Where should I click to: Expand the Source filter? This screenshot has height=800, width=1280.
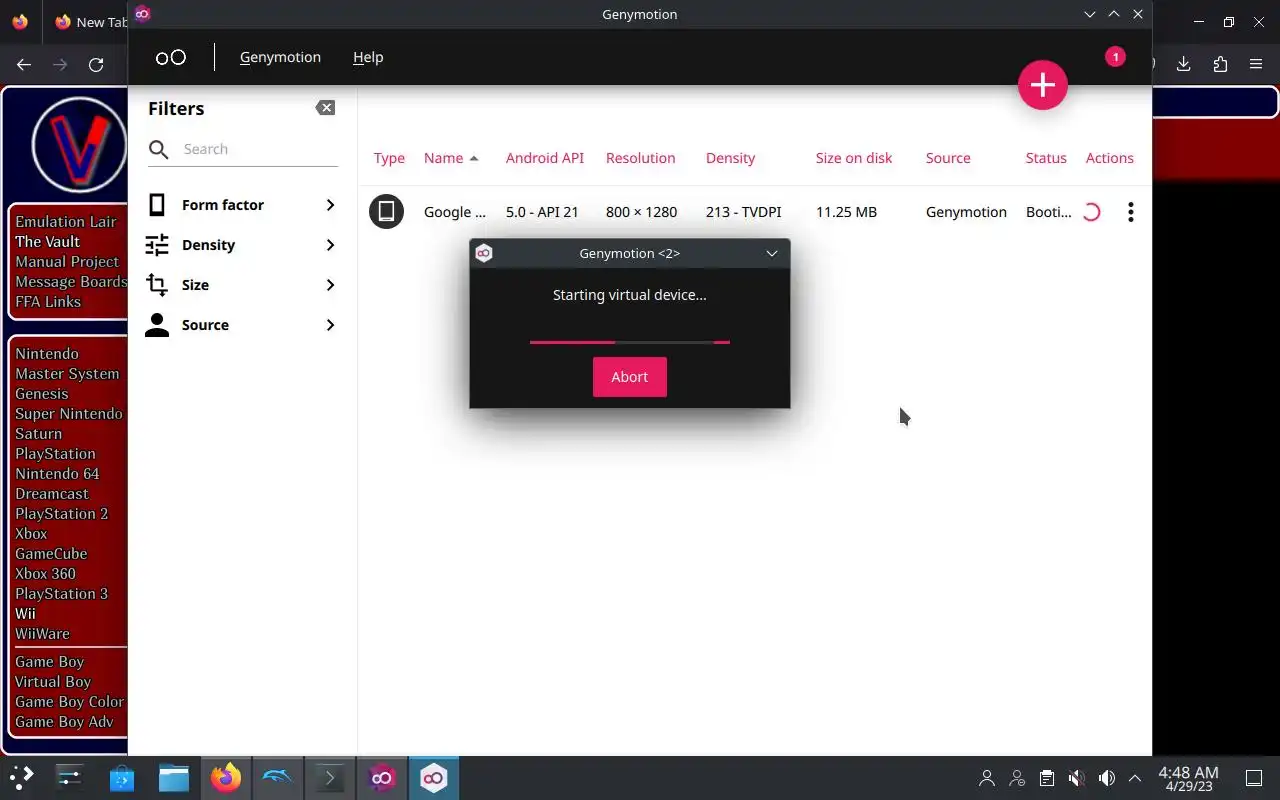pyautogui.click(x=330, y=325)
